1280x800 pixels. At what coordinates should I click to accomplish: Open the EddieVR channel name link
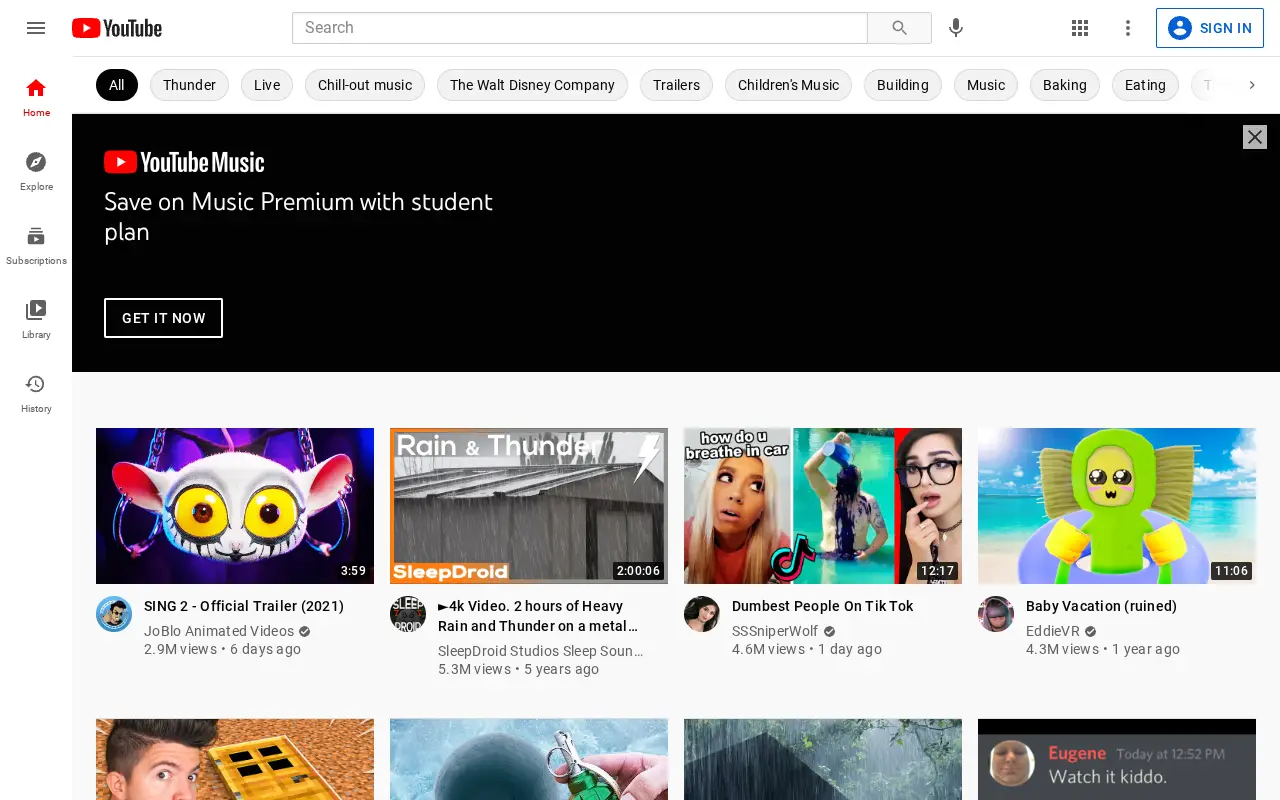pos(1053,631)
